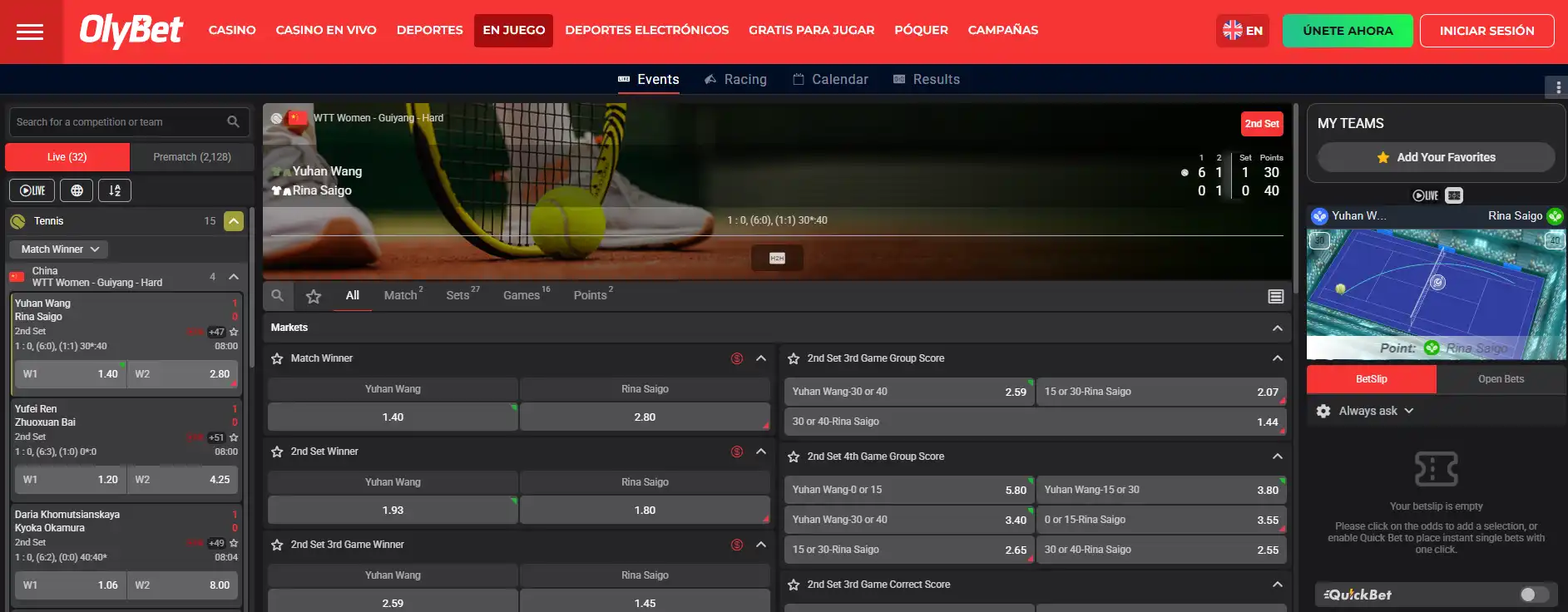Click the ÚNETE AHORA button
This screenshot has width=1568, height=612.
click(1348, 31)
